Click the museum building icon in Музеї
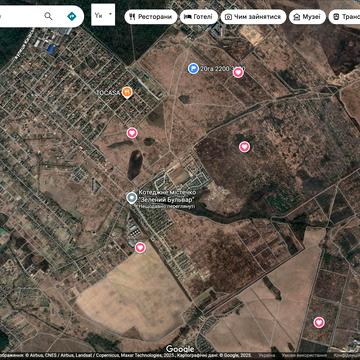360x360 pixels. pyautogui.click(x=296, y=17)
